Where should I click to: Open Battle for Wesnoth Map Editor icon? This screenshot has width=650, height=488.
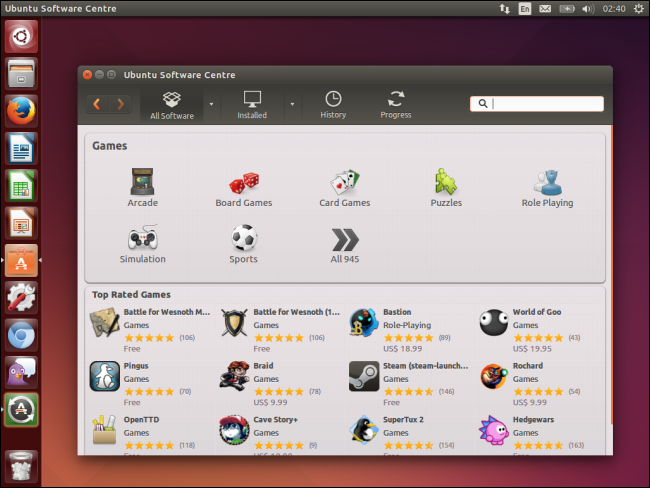(x=105, y=322)
